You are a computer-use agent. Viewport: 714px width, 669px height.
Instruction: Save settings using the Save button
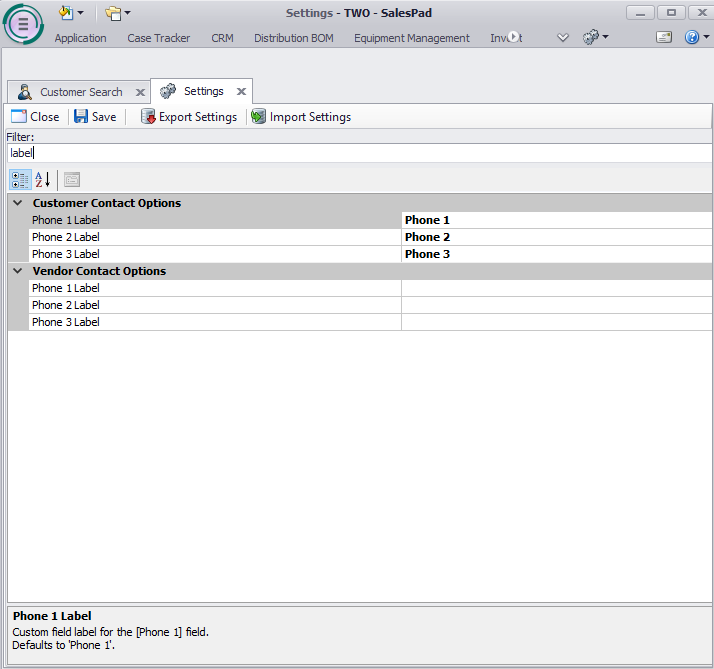(x=95, y=117)
